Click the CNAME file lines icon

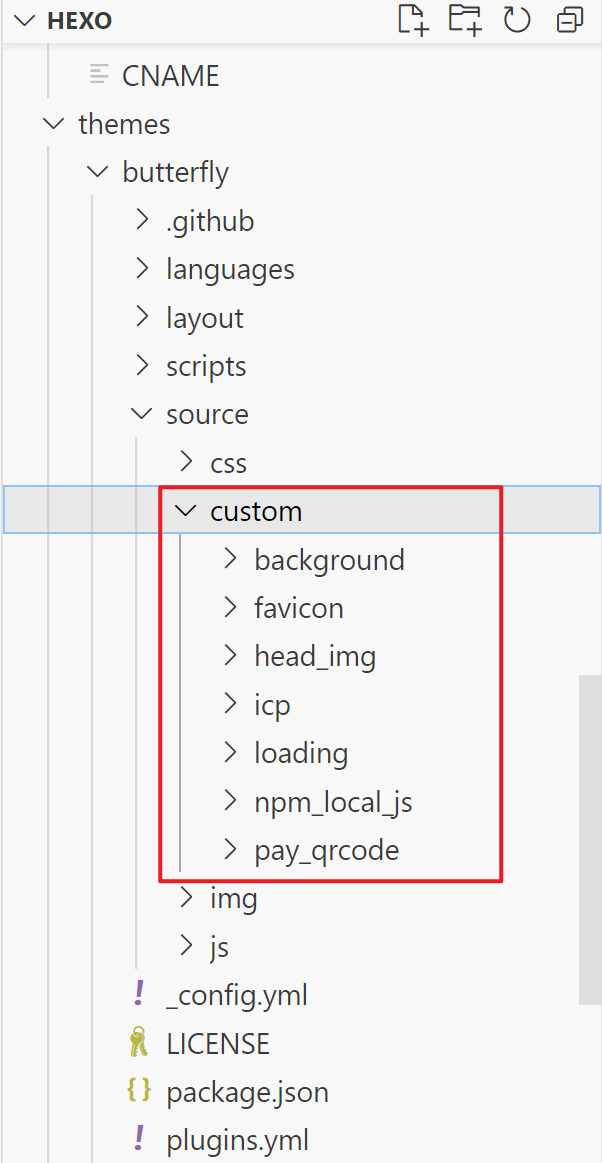(x=98, y=75)
